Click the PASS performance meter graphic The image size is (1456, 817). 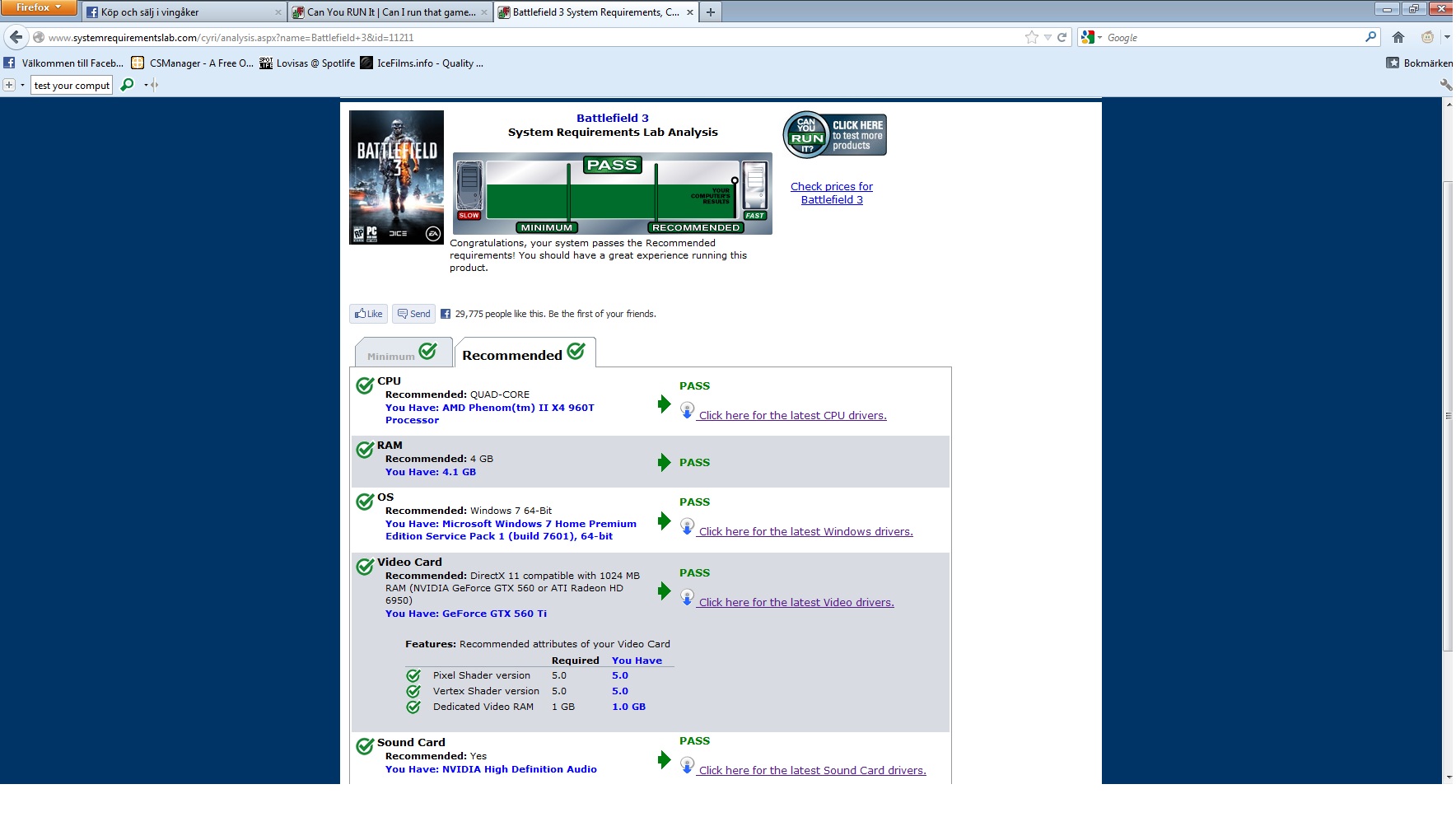(x=613, y=194)
